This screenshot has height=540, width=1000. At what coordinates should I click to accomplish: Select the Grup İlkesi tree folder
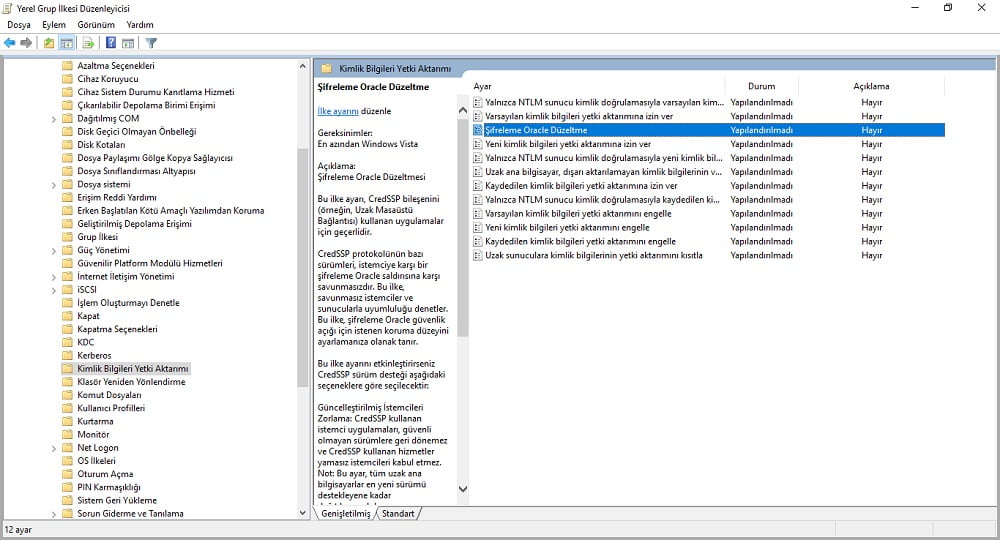97,237
